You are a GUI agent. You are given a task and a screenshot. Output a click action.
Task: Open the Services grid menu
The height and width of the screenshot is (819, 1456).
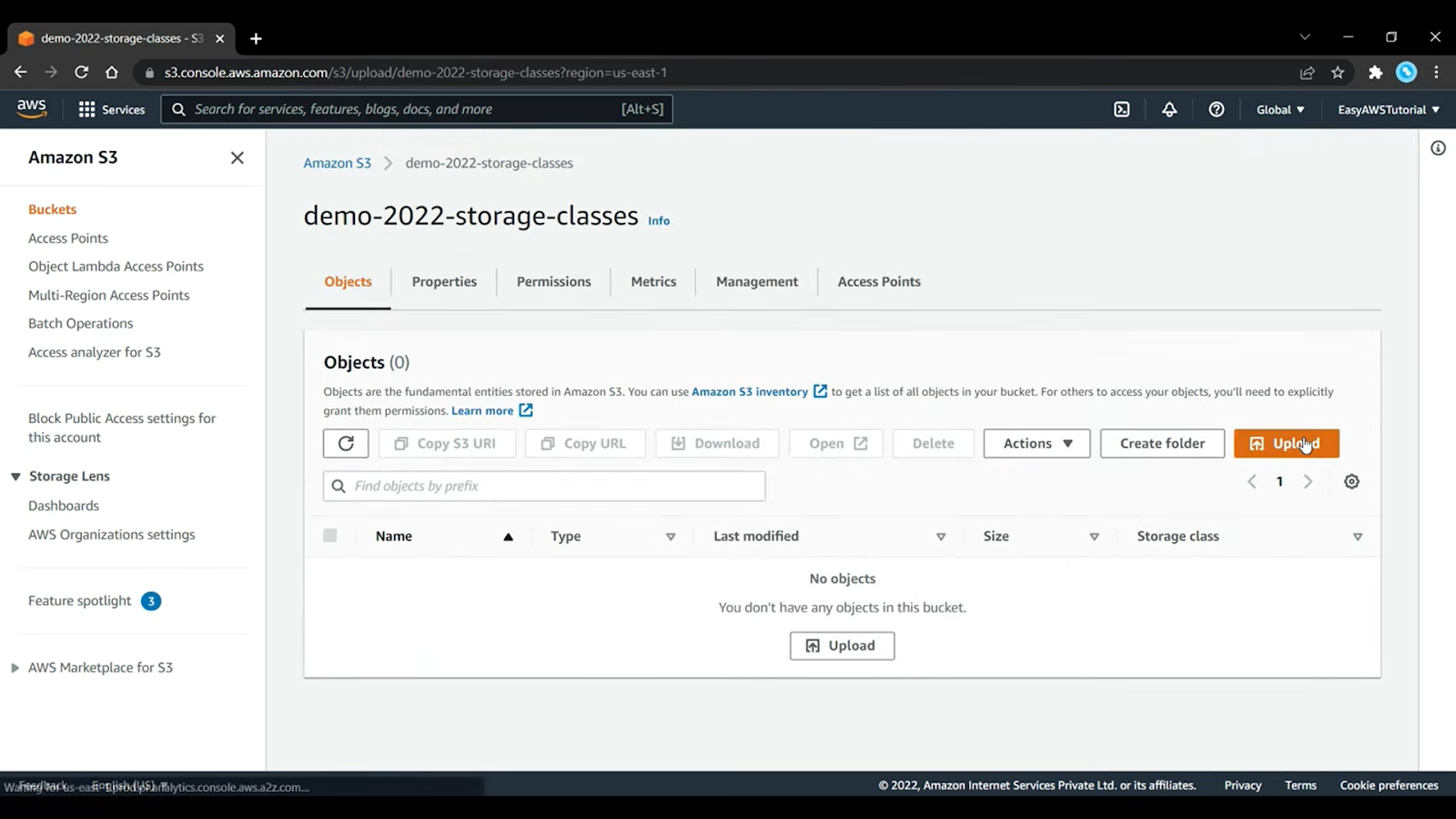point(112,109)
